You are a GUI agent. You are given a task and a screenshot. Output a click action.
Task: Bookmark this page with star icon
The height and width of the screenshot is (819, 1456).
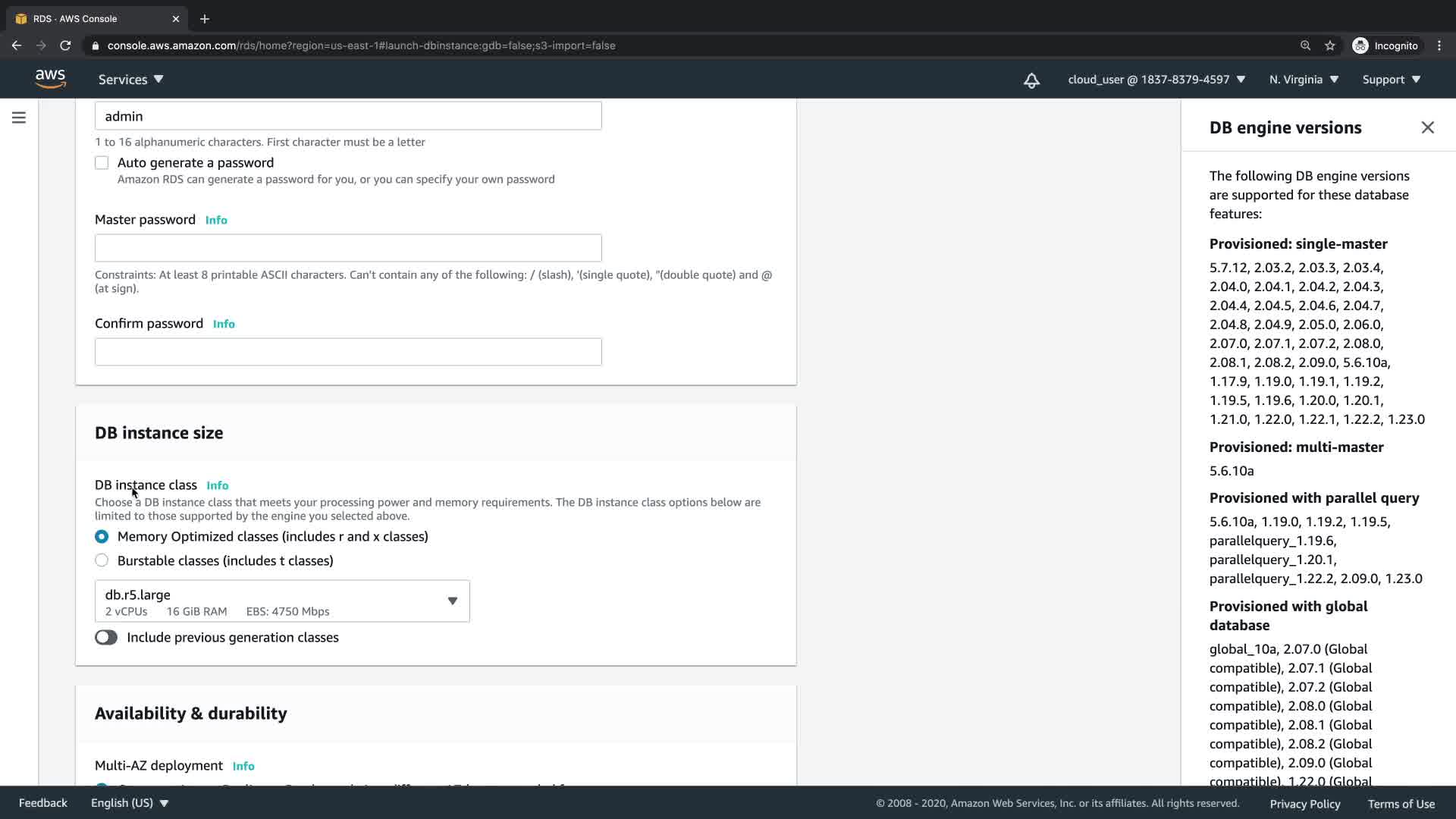[1329, 45]
